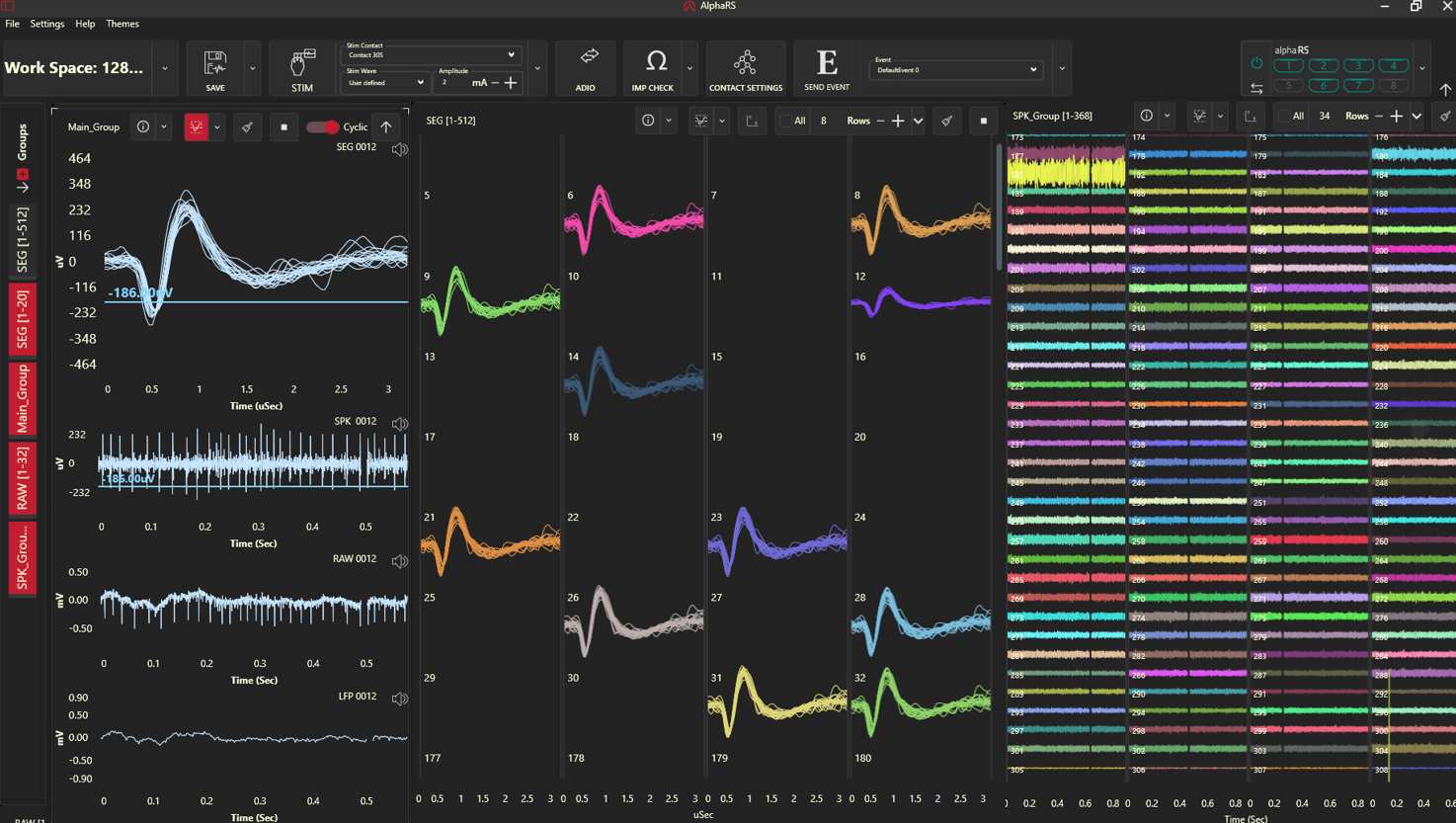Click speaker icon for SPK 0012
This screenshot has height=823, width=1456.
click(399, 424)
